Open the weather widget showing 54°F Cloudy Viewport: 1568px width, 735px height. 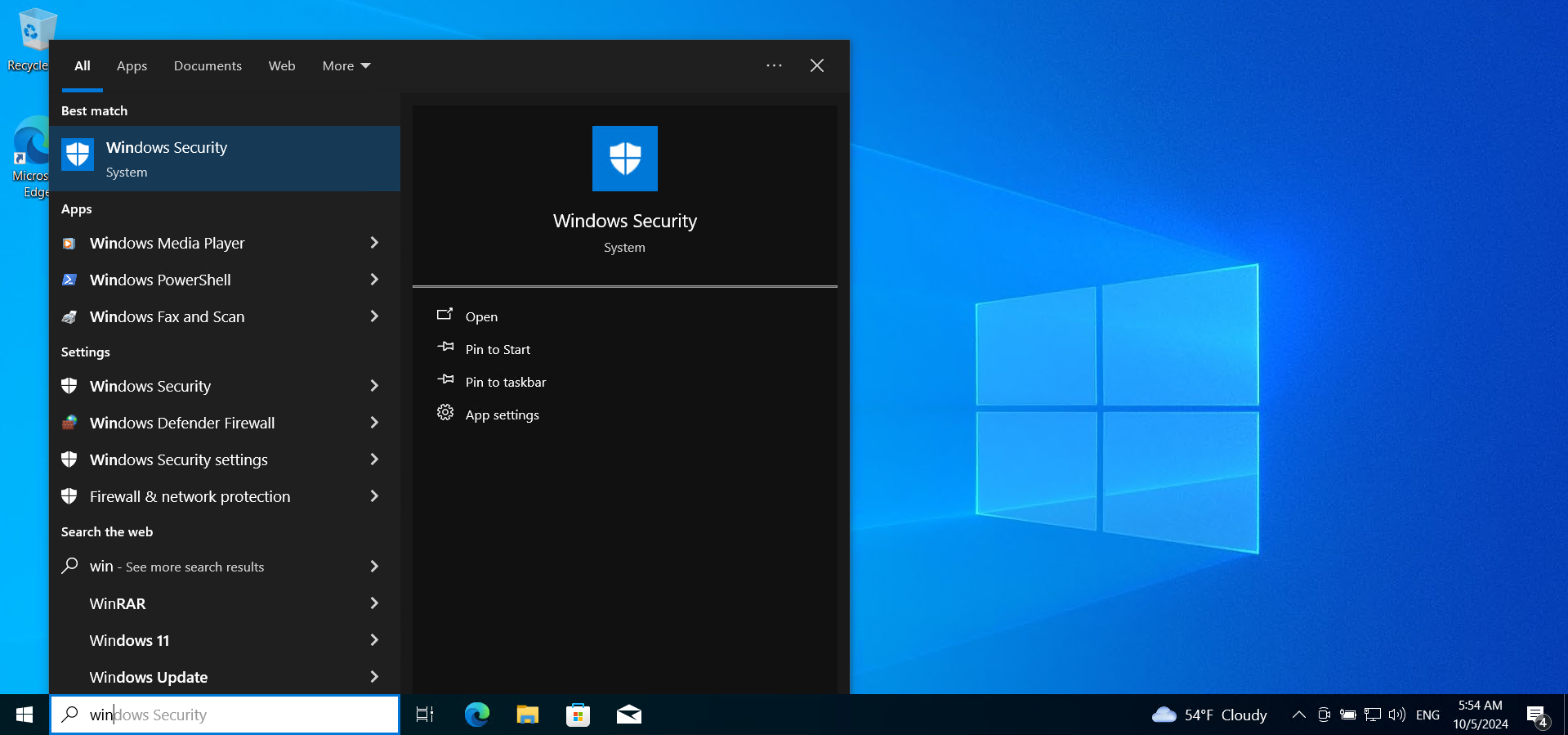[x=1209, y=715]
